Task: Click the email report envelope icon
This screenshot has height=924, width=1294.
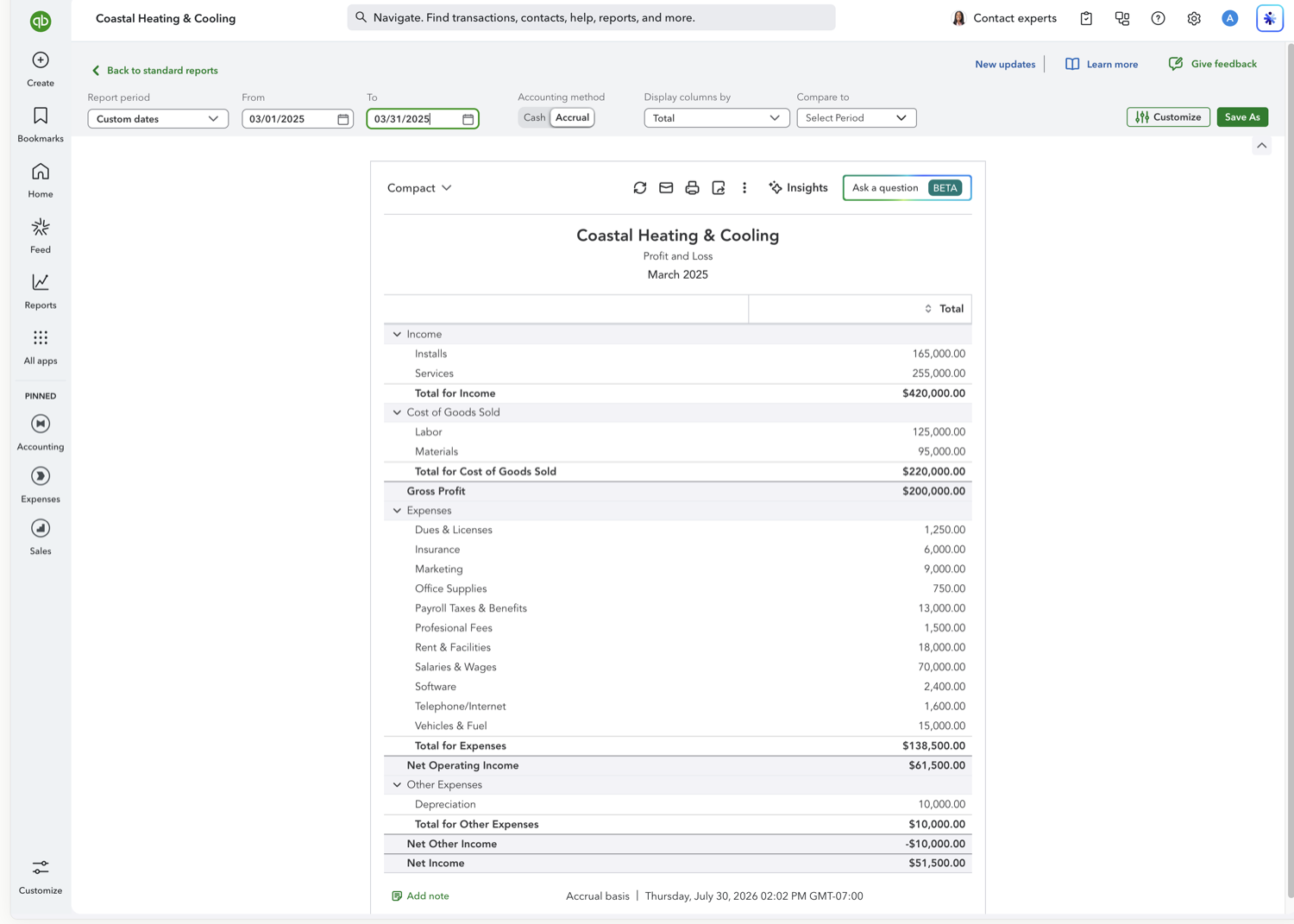Action: pyautogui.click(x=666, y=187)
